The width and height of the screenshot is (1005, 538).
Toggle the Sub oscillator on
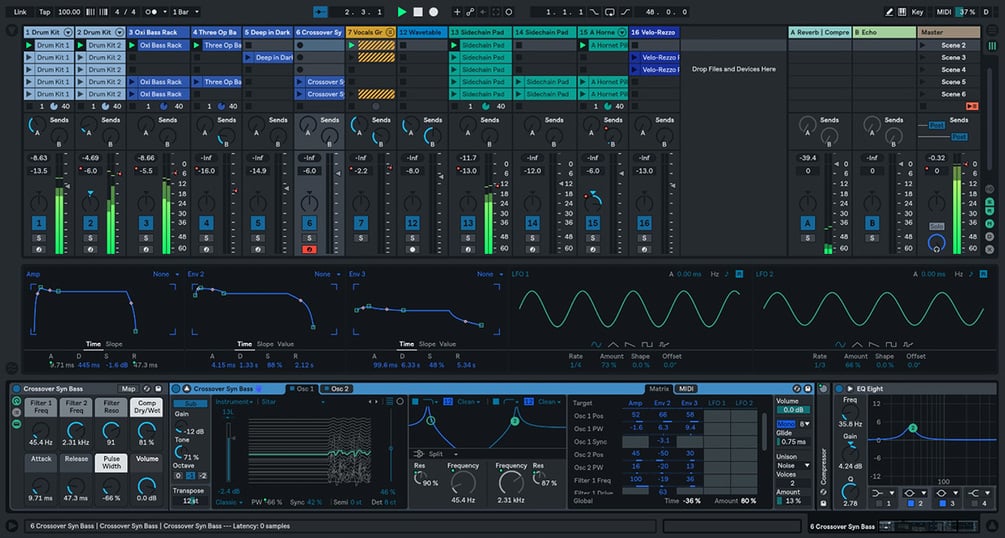[190, 403]
